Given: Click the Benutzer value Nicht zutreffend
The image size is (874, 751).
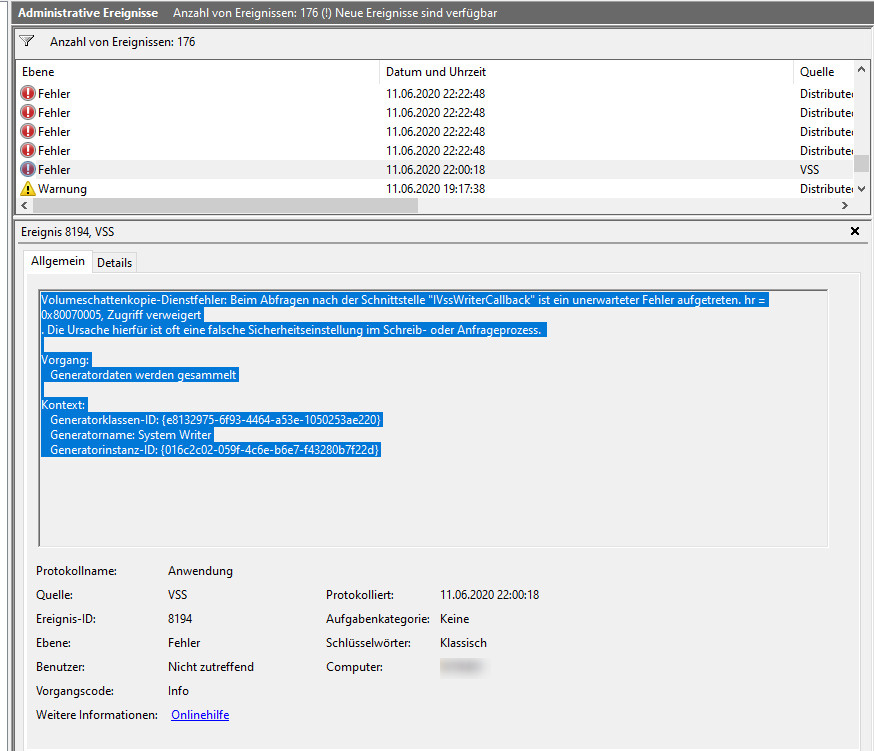Looking at the screenshot, I should 211,667.
